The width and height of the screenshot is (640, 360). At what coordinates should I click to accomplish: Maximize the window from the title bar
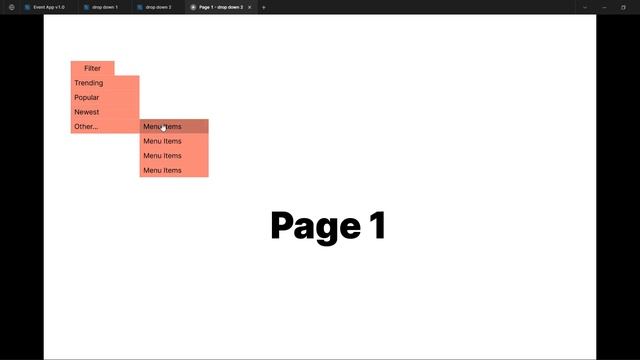(x=623, y=7)
